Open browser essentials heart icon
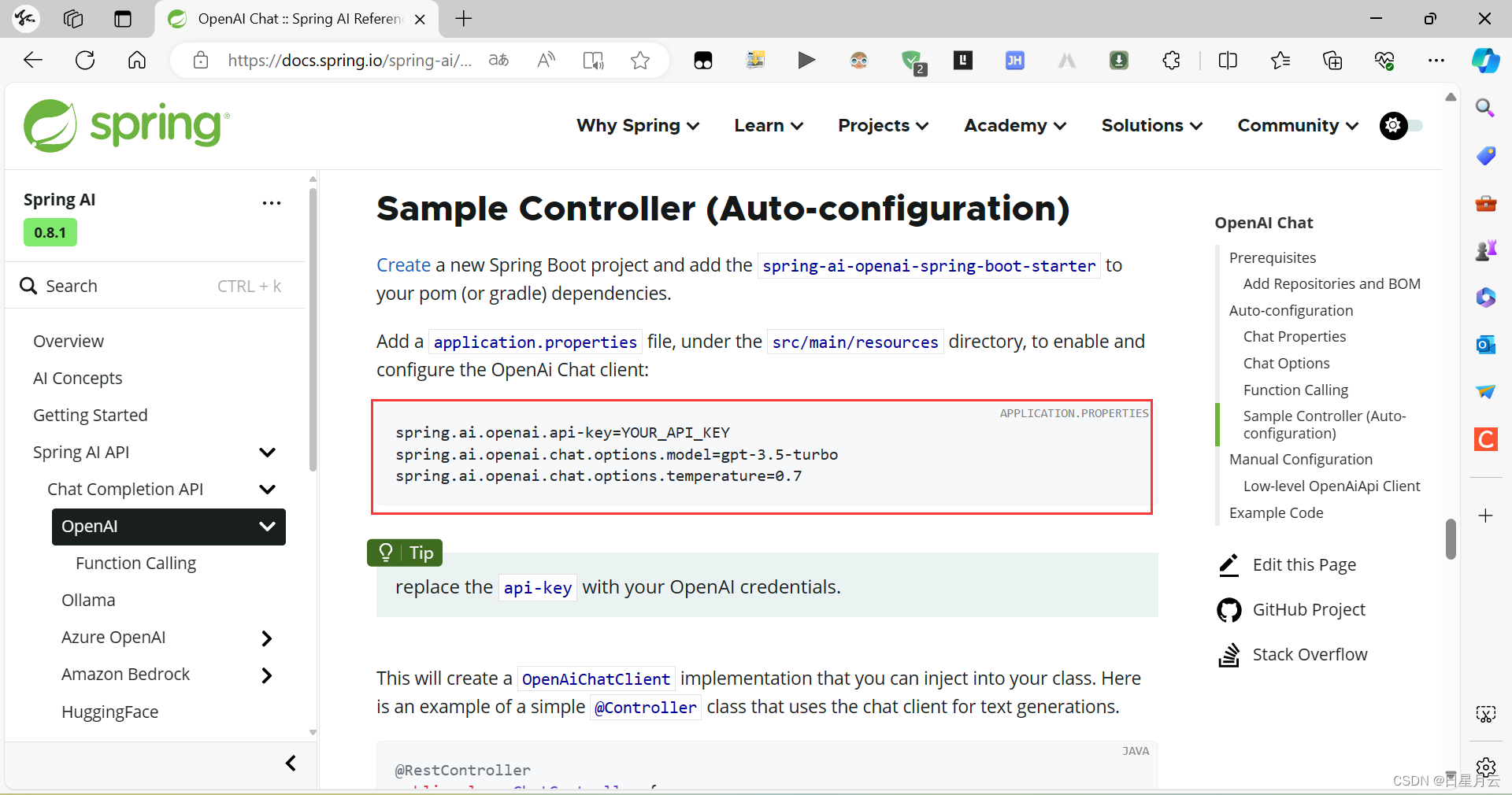This screenshot has width=1512, height=795. coord(1384,60)
